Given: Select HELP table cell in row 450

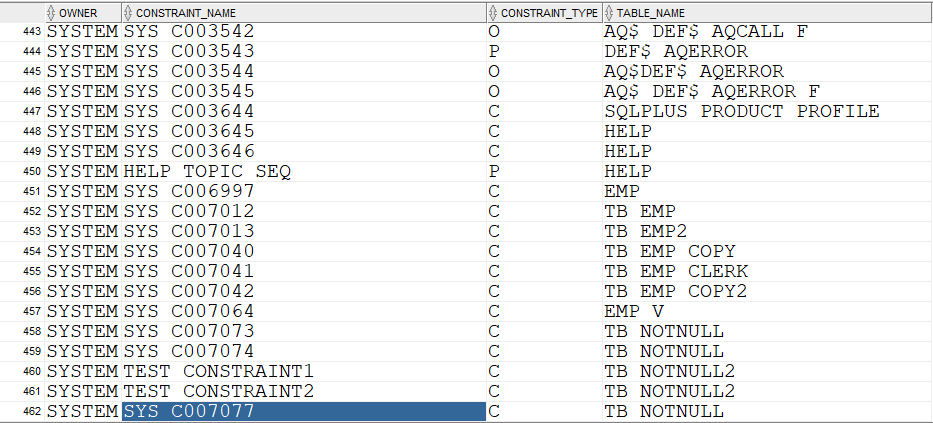Looking at the screenshot, I should click(x=768, y=171).
